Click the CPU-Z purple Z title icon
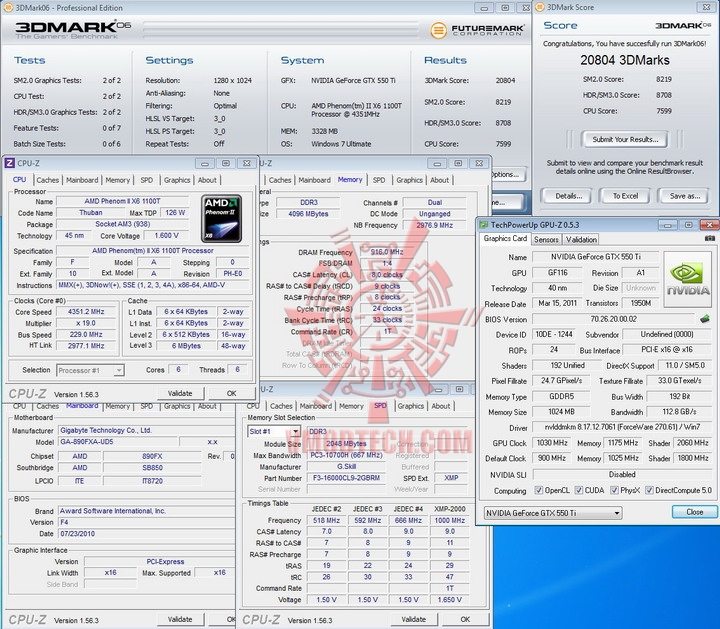 pyautogui.click(x=10, y=163)
